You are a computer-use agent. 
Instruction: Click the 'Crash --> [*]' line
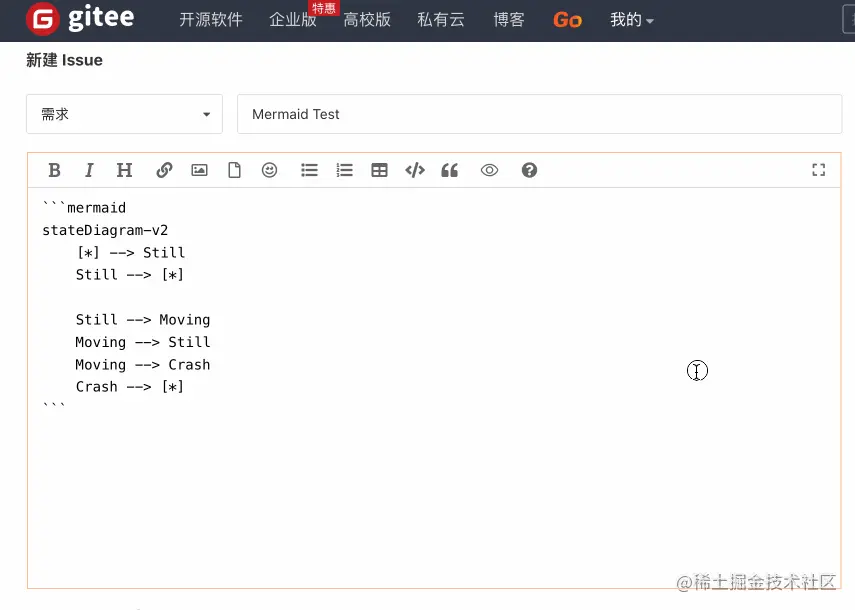pyautogui.click(x=130, y=386)
